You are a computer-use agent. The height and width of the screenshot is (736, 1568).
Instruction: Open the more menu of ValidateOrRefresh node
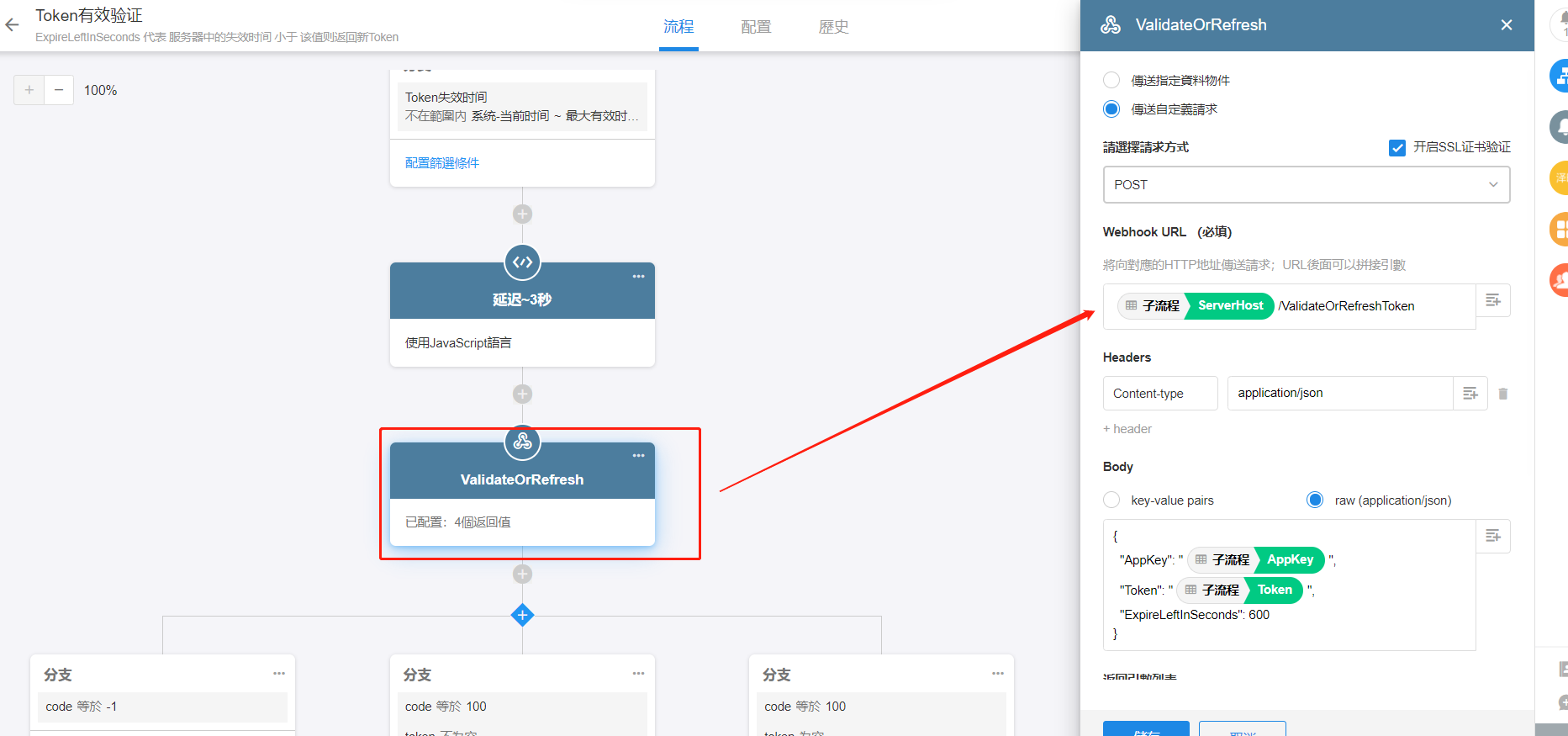click(638, 455)
